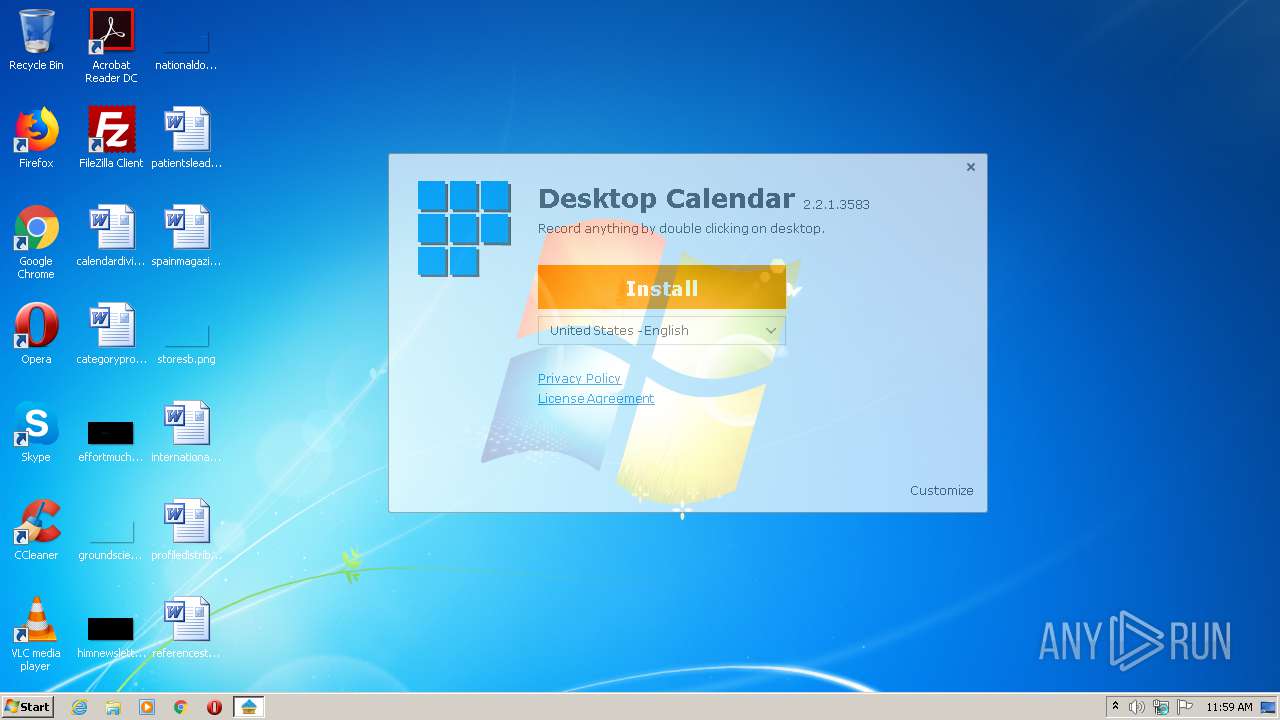This screenshot has width=1280, height=720.
Task: Select the Skype desktop shortcut
Action: coord(36,432)
